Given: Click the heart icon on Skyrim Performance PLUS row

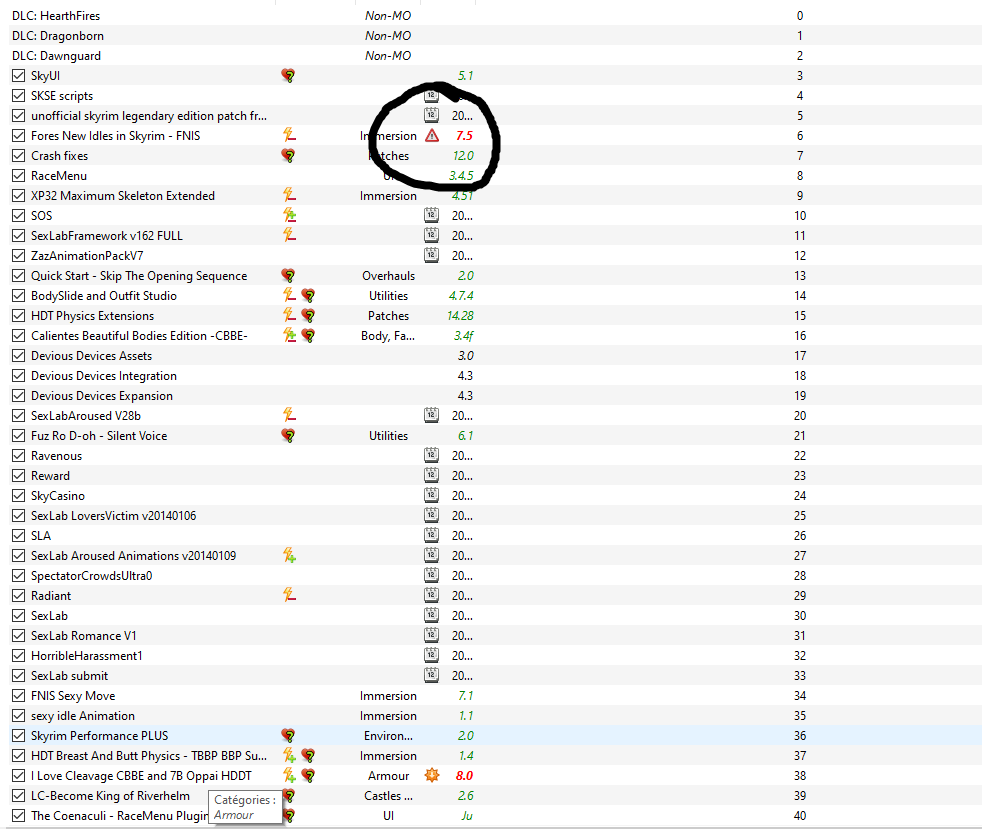Looking at the screenshot, I should [x=288, y=736].
